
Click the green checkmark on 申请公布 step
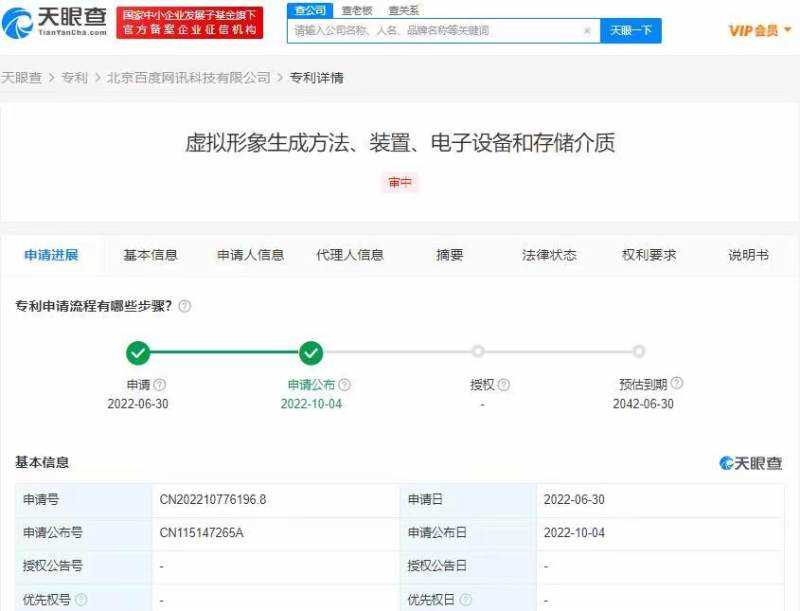click(x=311, y=353)
